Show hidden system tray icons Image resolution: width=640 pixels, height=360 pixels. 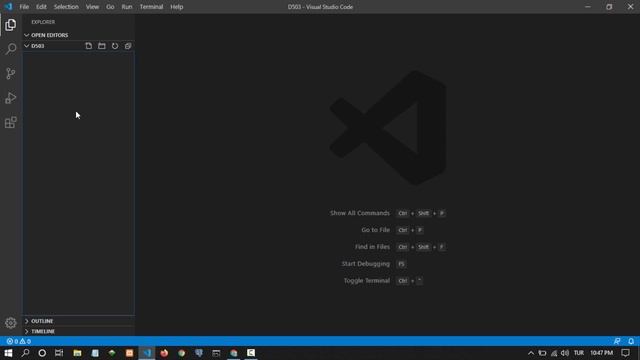pyautogui.click(x=531, y=353)
